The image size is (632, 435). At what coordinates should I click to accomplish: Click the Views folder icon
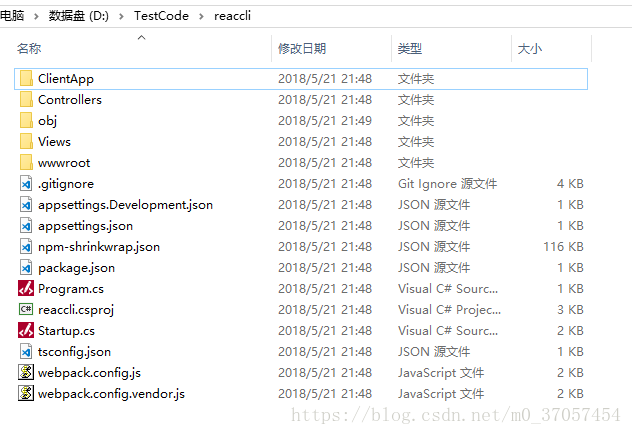coord(26,142)
